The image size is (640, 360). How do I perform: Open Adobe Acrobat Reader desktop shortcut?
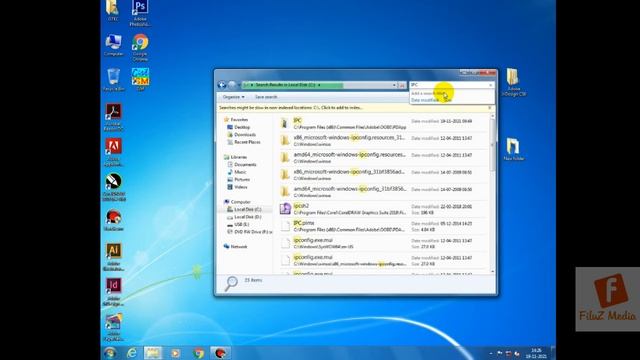113,117
